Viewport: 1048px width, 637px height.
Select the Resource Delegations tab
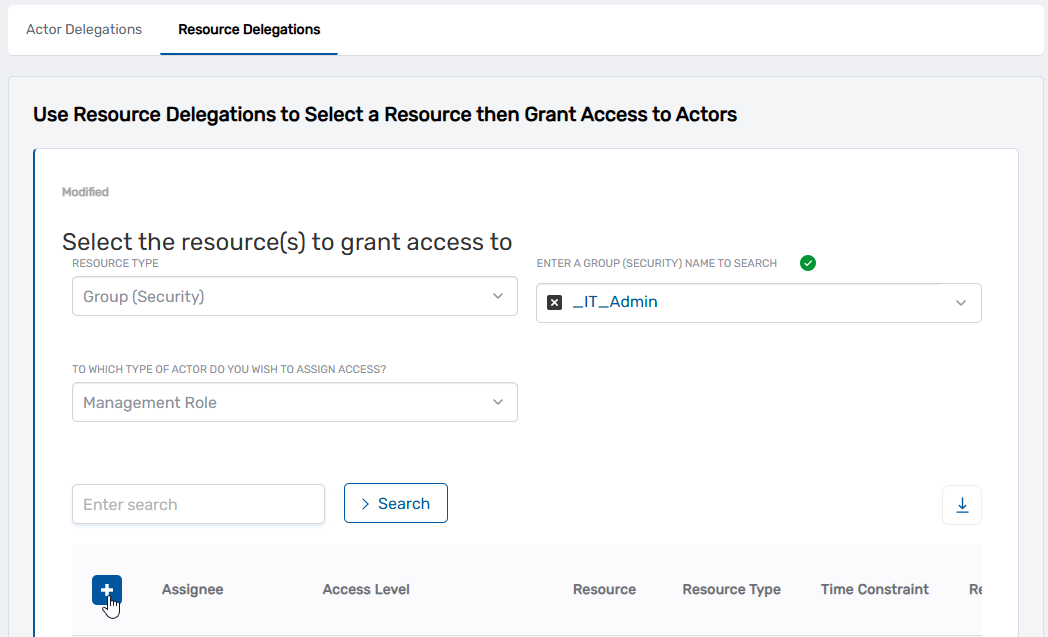click(x=249, y=29)
